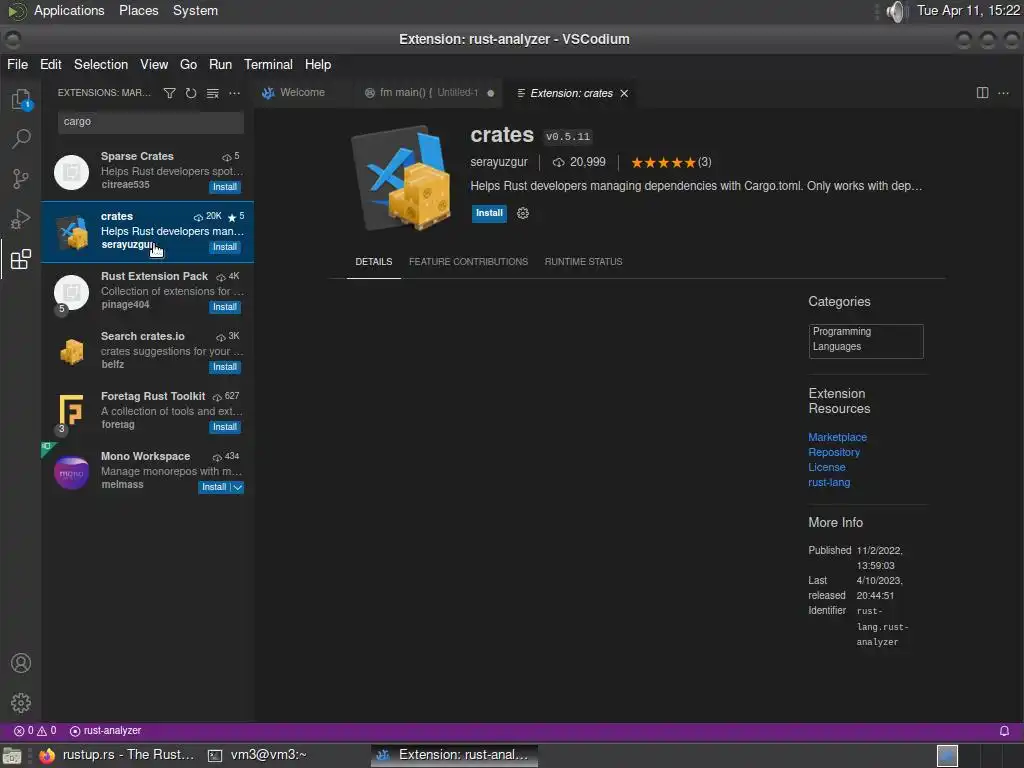Open the Marketplace link
The height and width of the screenshot is (768, 1024).
(x=837, y=437)
